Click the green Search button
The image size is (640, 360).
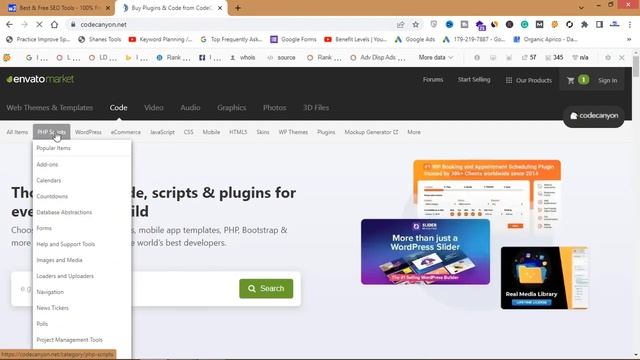pyautogui.click(x=266, y=289)
